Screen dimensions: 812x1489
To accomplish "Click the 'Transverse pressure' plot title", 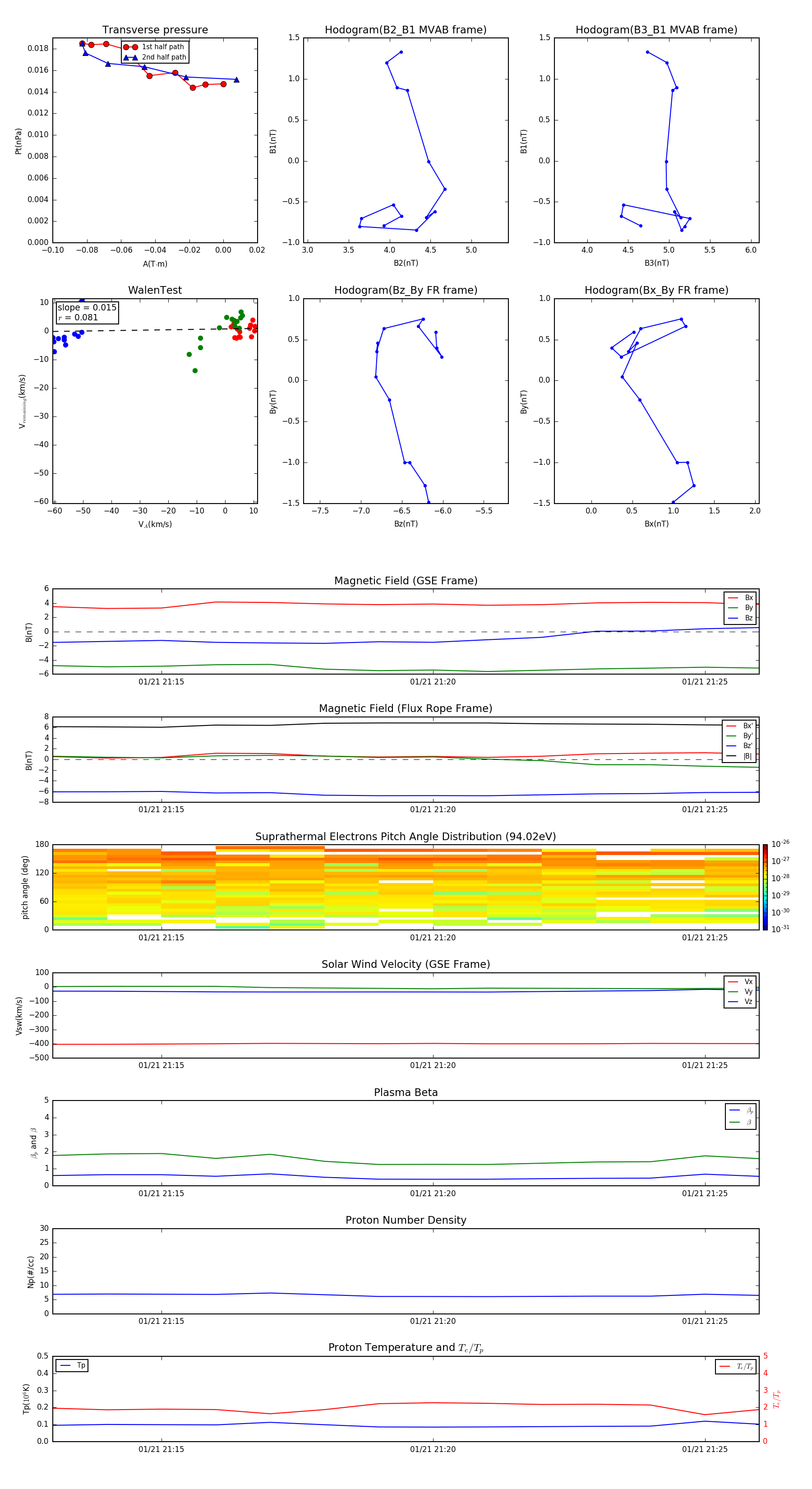I will coord(155,29).
